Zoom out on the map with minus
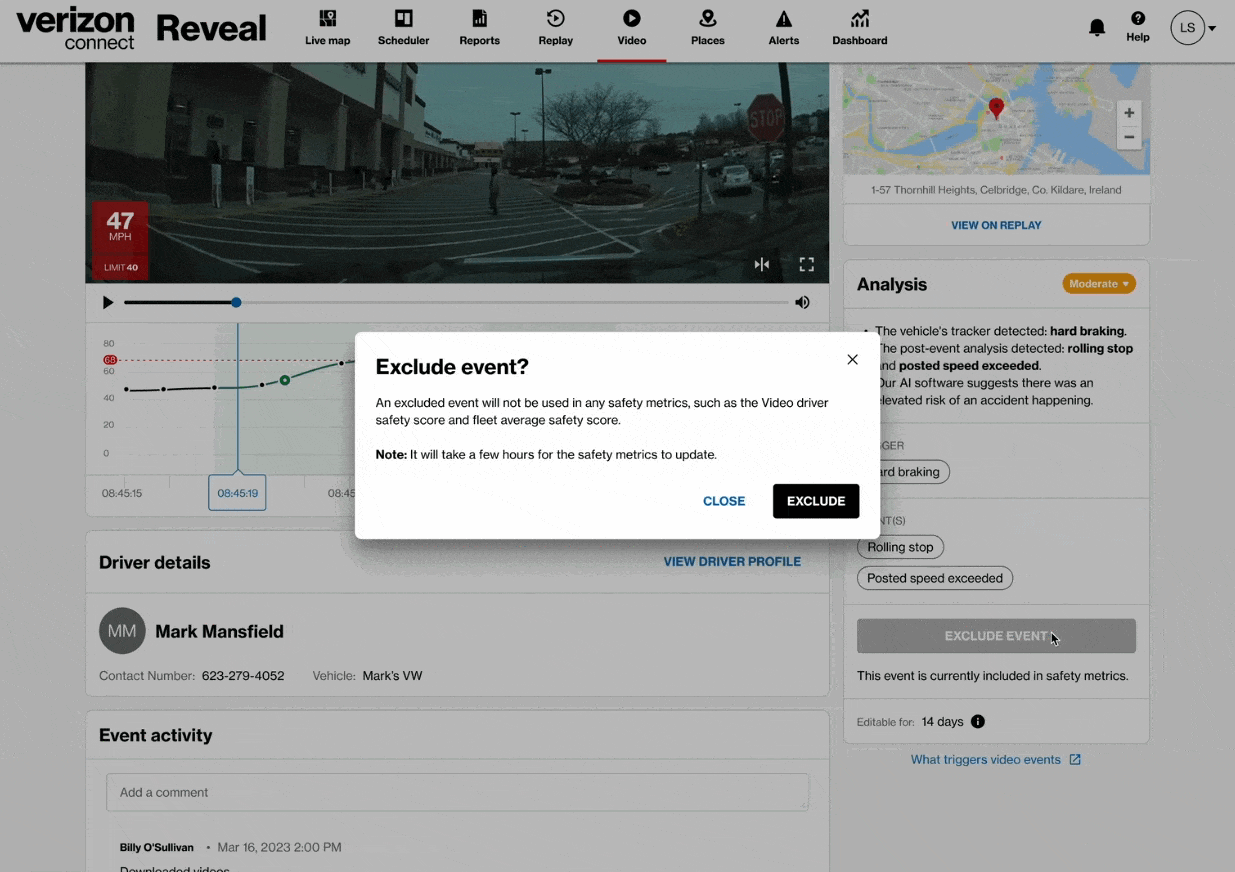 [x=1128, y=137]
